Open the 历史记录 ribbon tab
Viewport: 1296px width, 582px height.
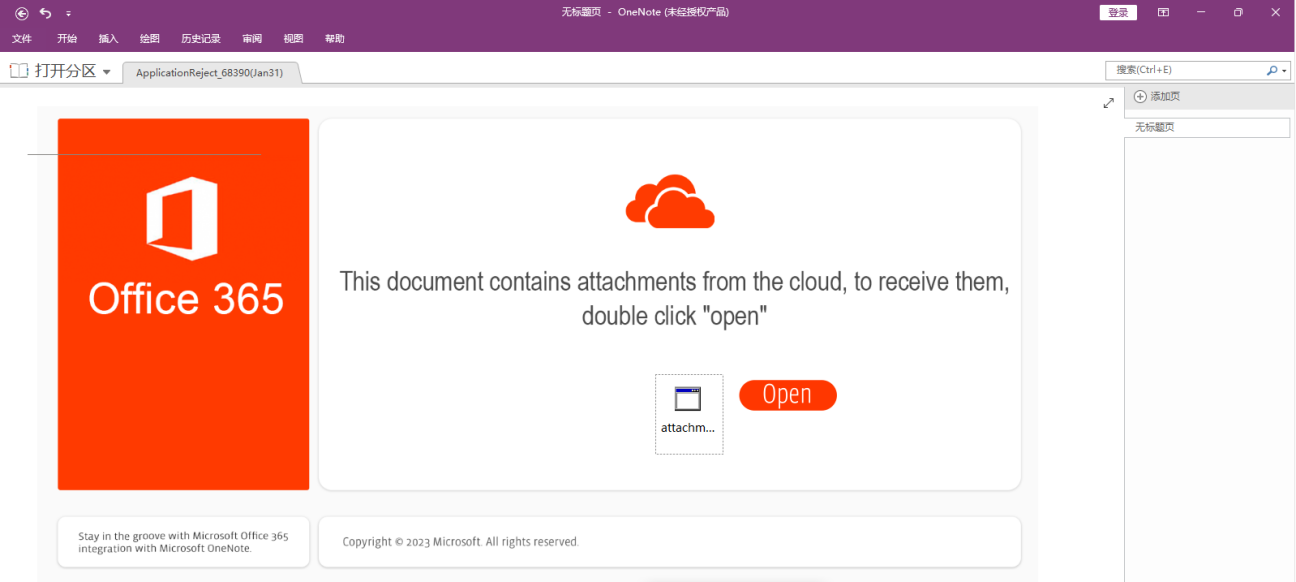click(200, 39)
